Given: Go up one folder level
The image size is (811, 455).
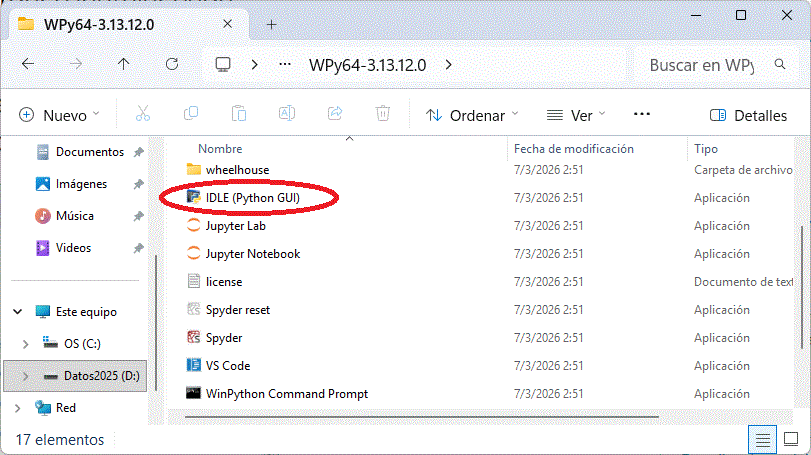Looking at the screenshot, I should click(123, 65).
